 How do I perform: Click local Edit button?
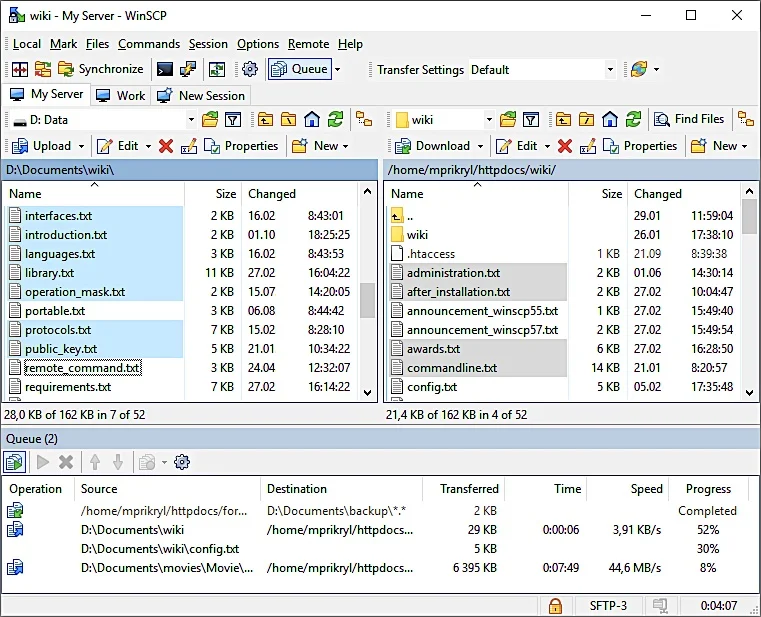117,146
